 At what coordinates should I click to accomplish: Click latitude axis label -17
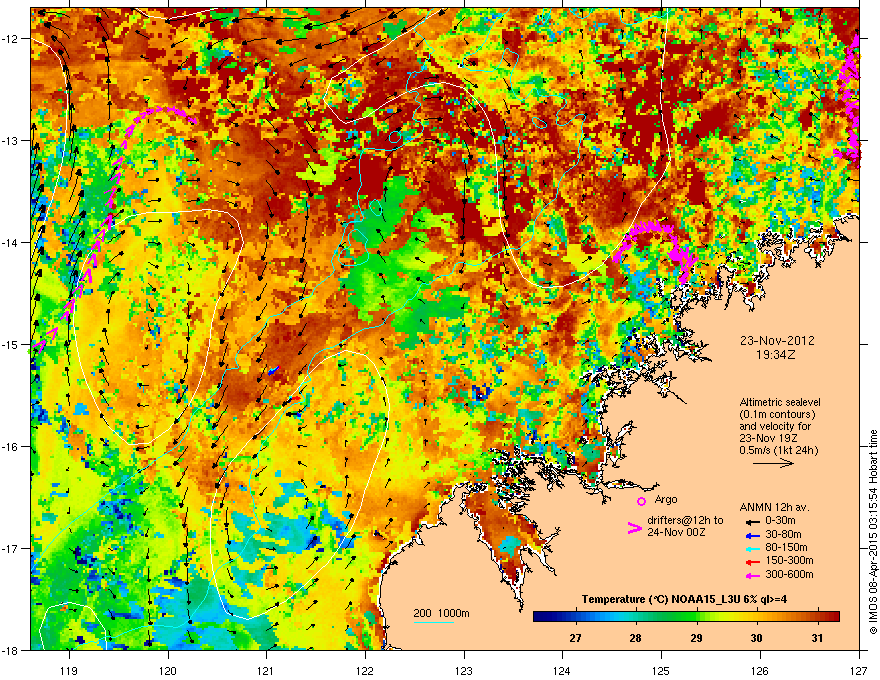point(11,548)
